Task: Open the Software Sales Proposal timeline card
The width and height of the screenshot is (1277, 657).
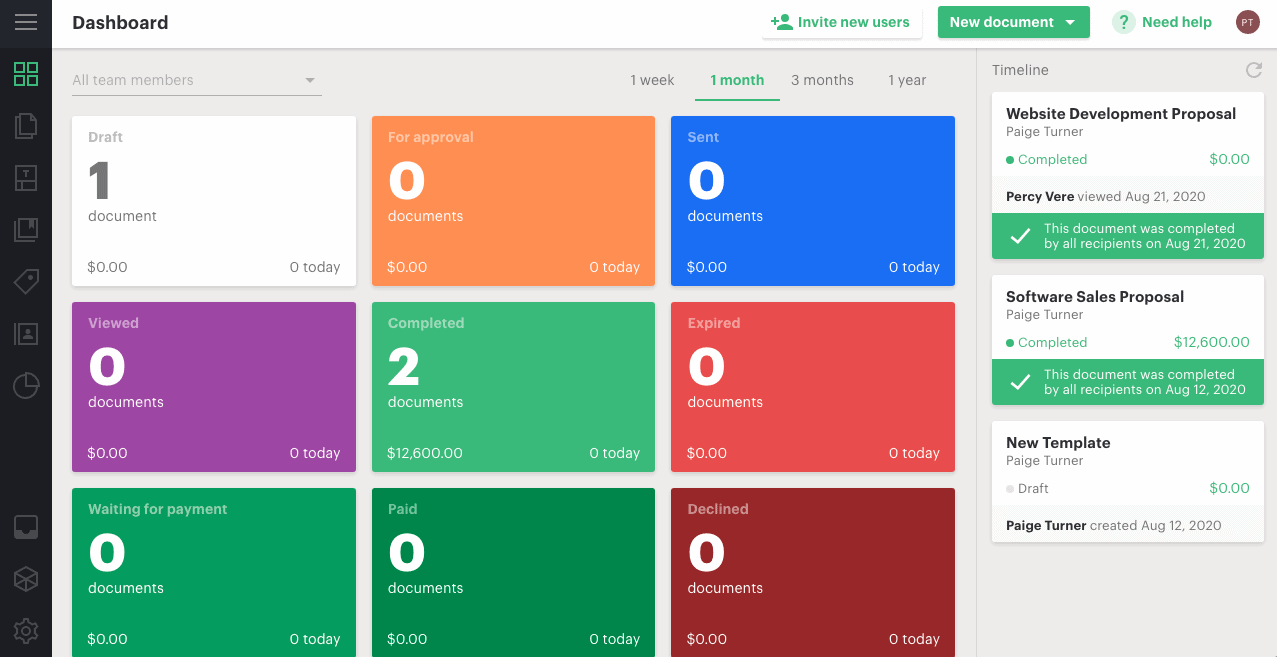Action: click(1094, 297)
